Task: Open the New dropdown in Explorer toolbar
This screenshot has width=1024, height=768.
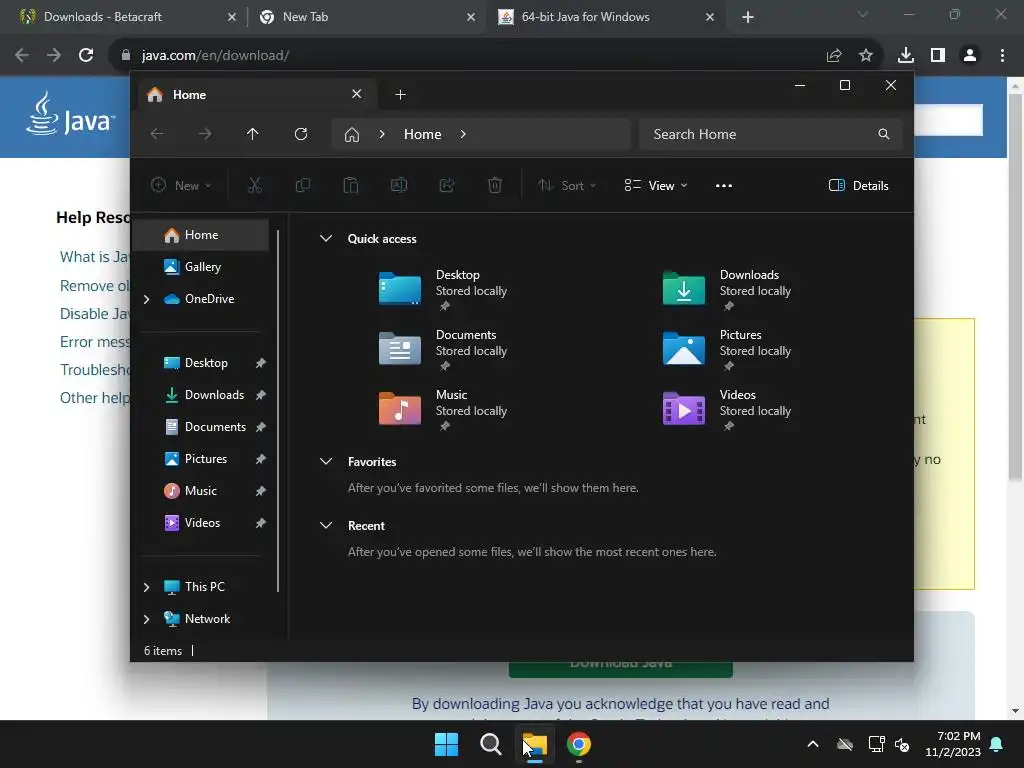Action: [182, 185]
